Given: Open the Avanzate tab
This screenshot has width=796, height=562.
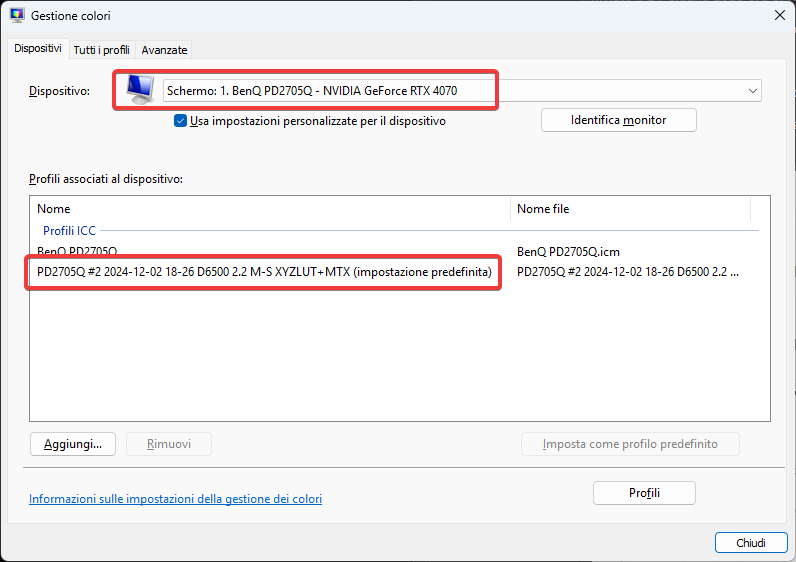Looking at the screenshot, I should [164, 50].
